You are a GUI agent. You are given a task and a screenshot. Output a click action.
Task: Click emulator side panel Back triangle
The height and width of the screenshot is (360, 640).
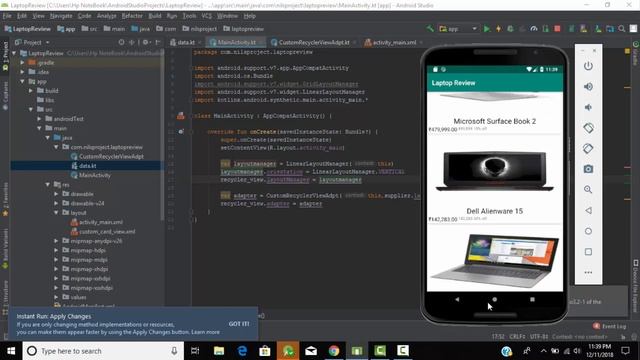click(588, 211)
